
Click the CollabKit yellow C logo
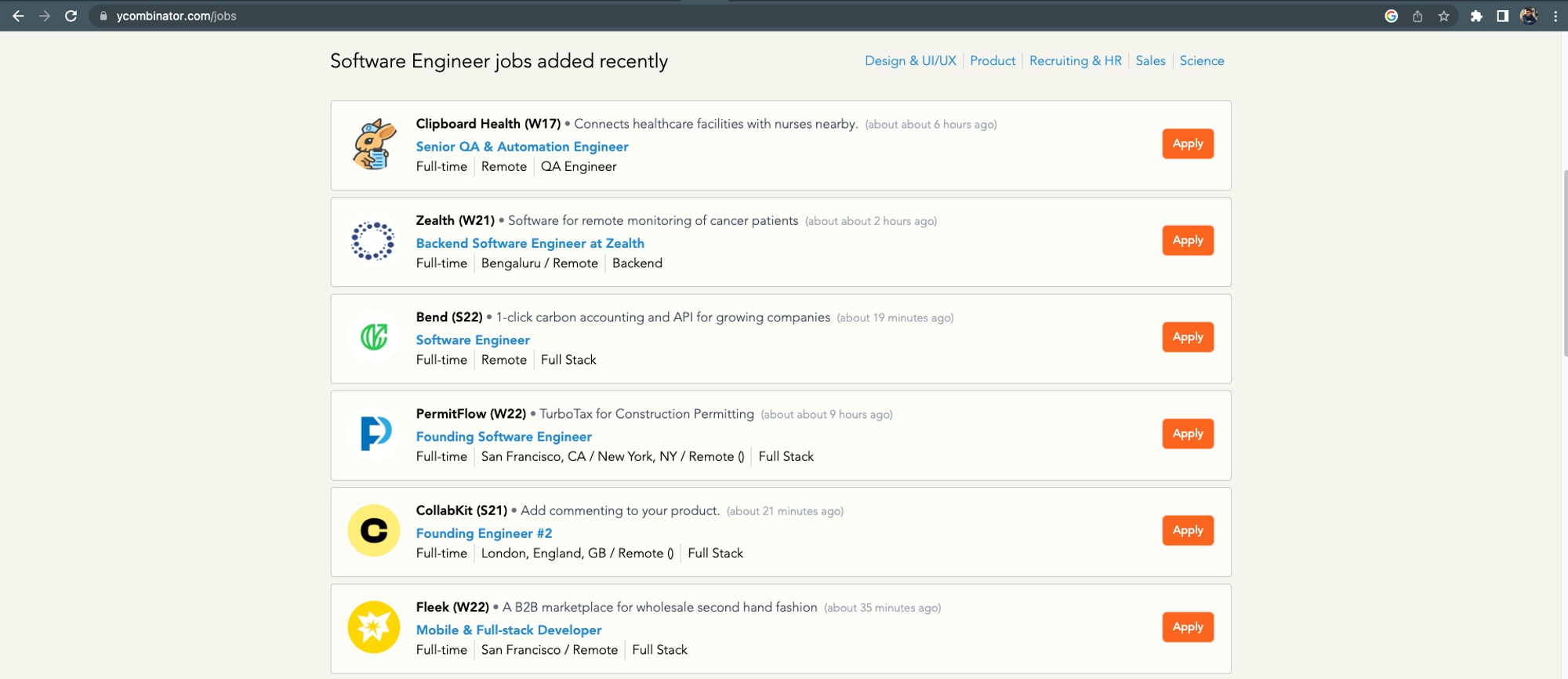point(374,530)
